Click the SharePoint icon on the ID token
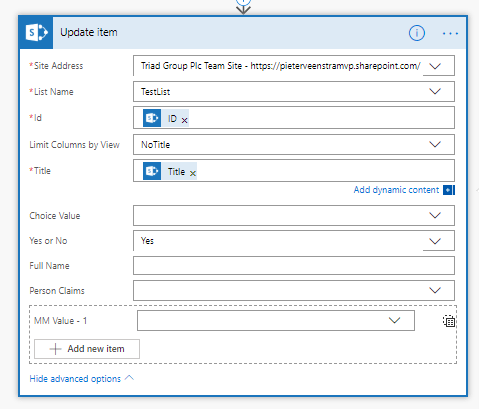 (x=152, y=118)
